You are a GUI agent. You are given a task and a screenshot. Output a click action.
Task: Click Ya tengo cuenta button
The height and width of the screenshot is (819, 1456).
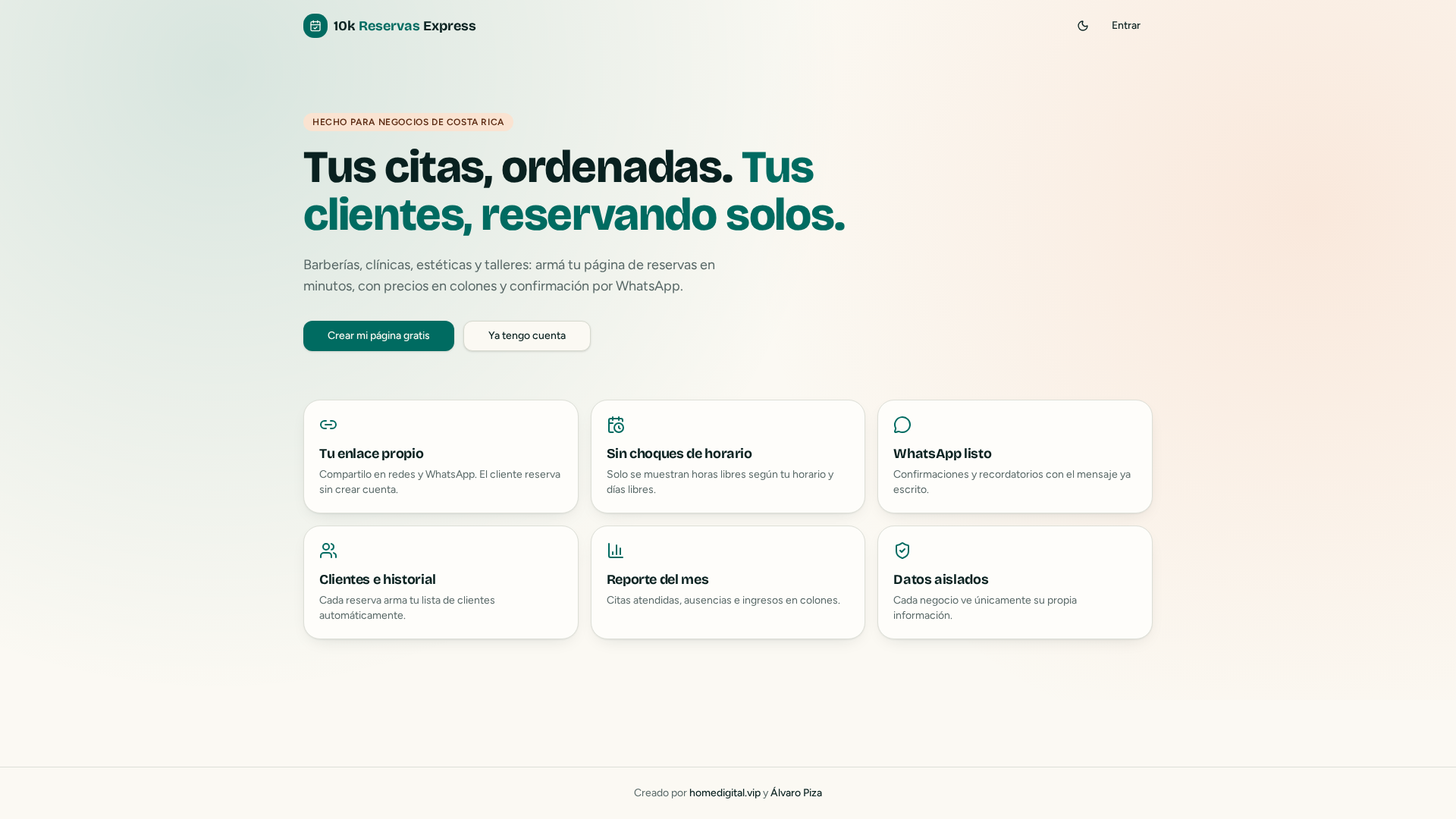click(527, 336)
